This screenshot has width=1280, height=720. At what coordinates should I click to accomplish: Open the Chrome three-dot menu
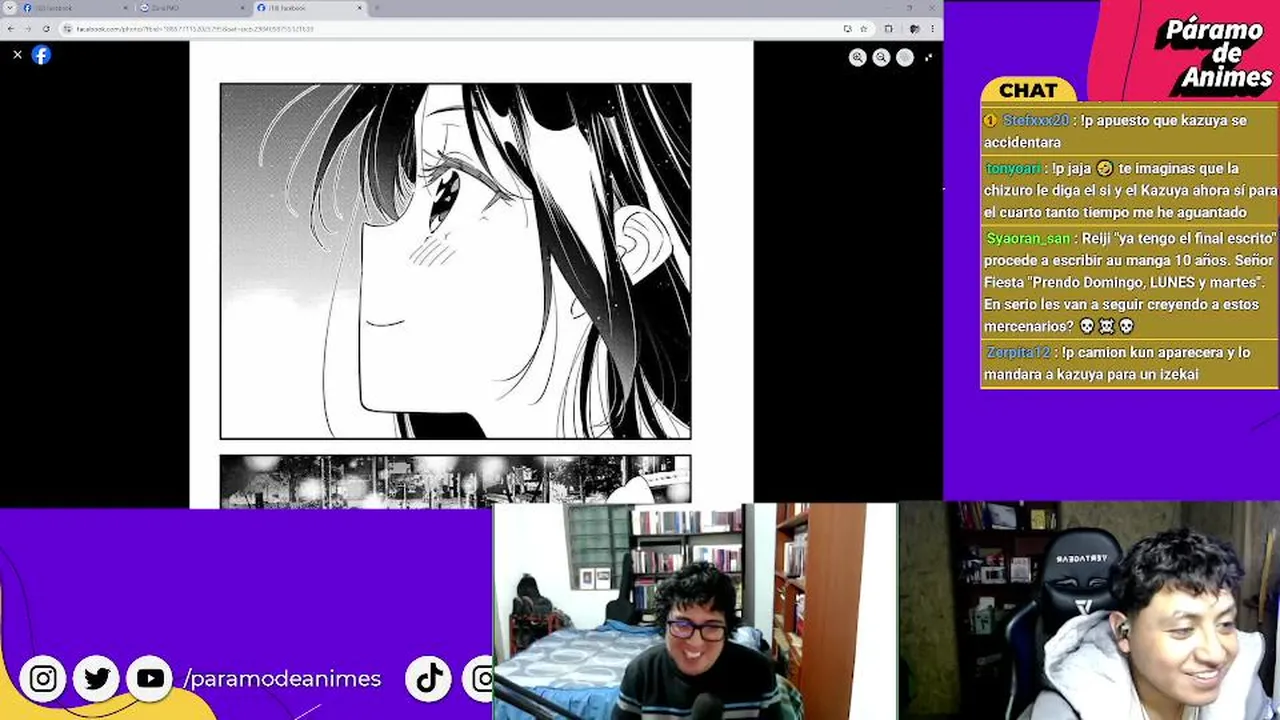pyautogui.click(x=932, y=29)
